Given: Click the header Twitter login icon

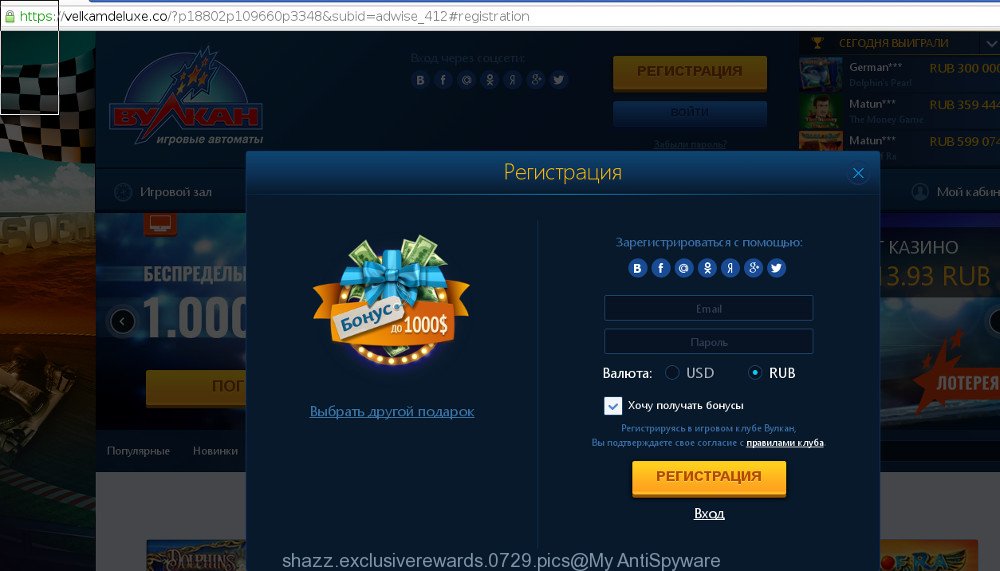Looking at the screenshot, I should point(559,80).
